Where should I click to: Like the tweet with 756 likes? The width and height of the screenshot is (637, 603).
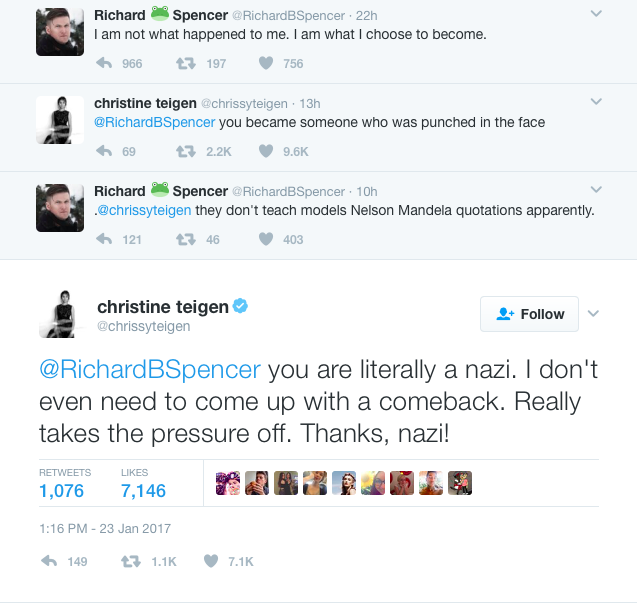coord(266,64)
